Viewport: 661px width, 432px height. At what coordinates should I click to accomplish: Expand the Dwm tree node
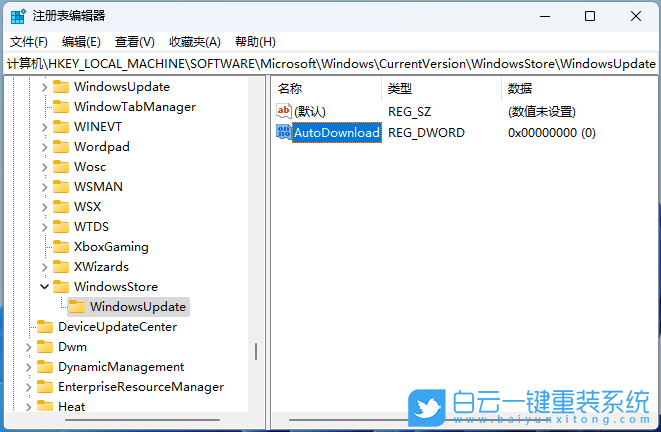(29, 347)
